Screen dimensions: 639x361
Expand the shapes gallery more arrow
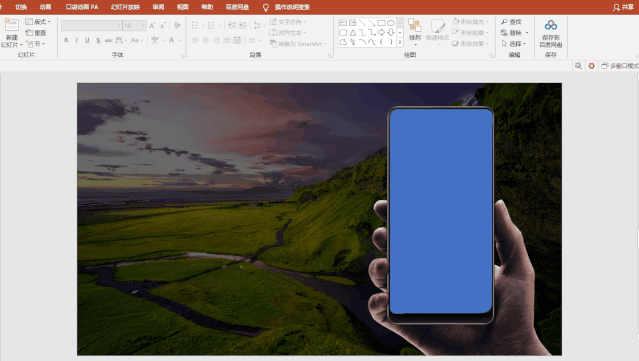[400, 42]
